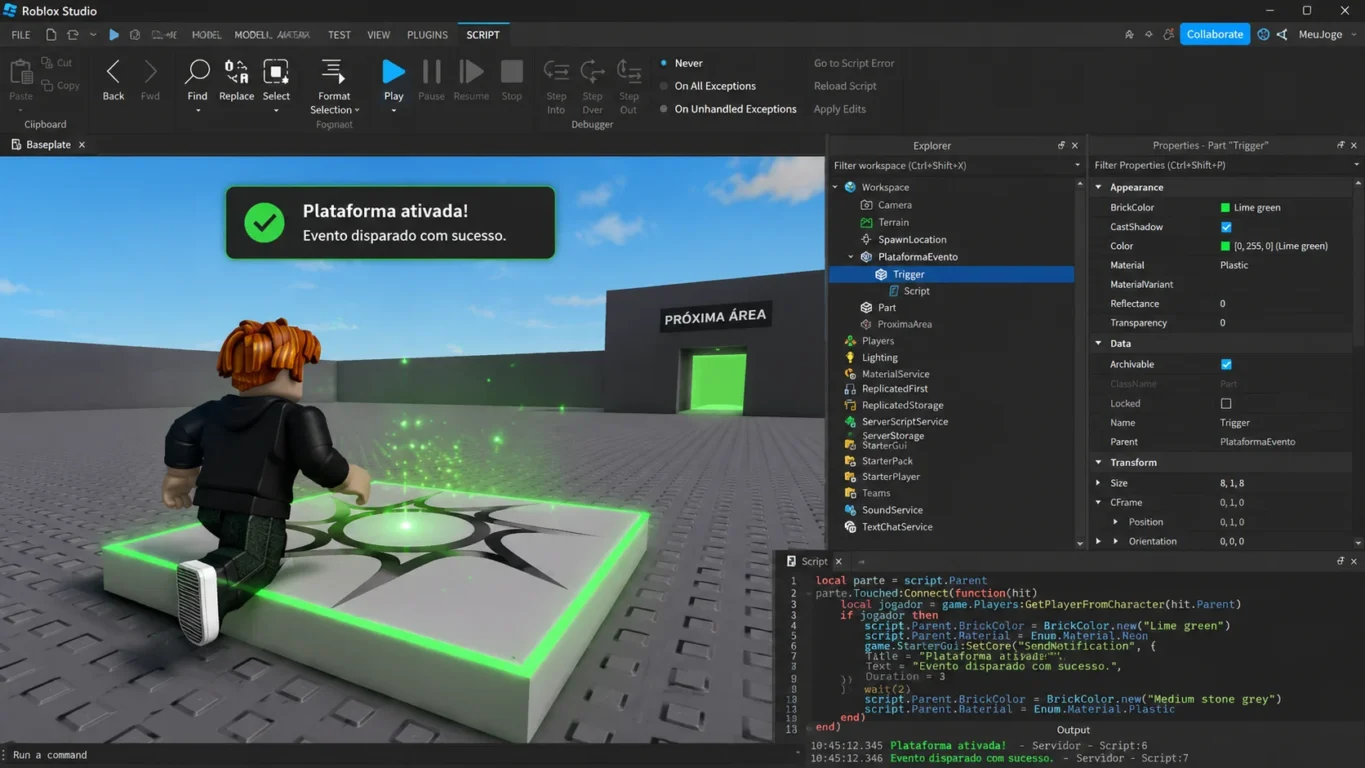Collapse the Transform properties section
The width and height of the screenshot is (1365, 768).
click(1099, 462)
